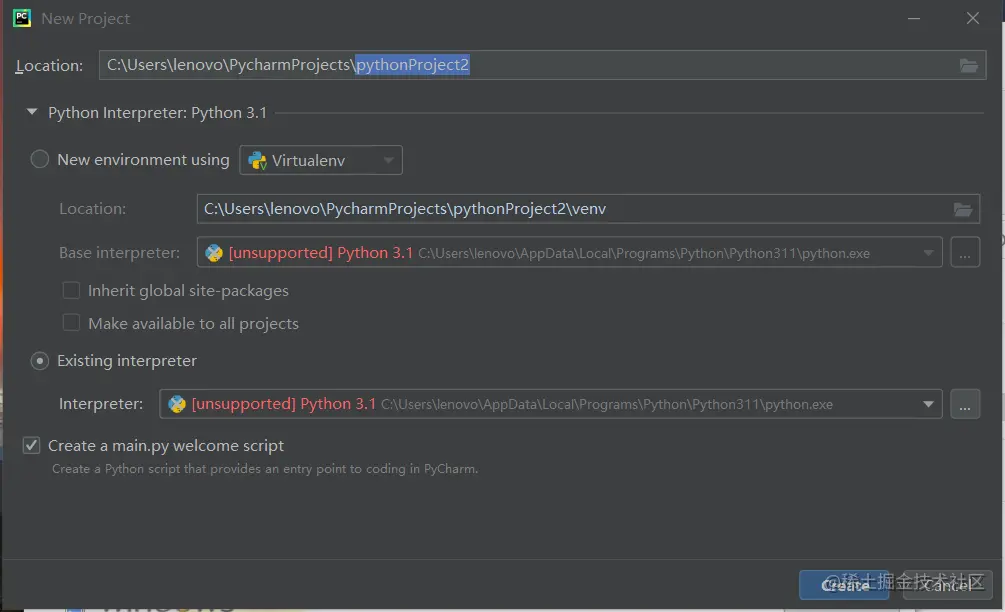Click Virtualenv Python icon in environment combo
This screenshot has width=1005, height=612.
point(257,160)
